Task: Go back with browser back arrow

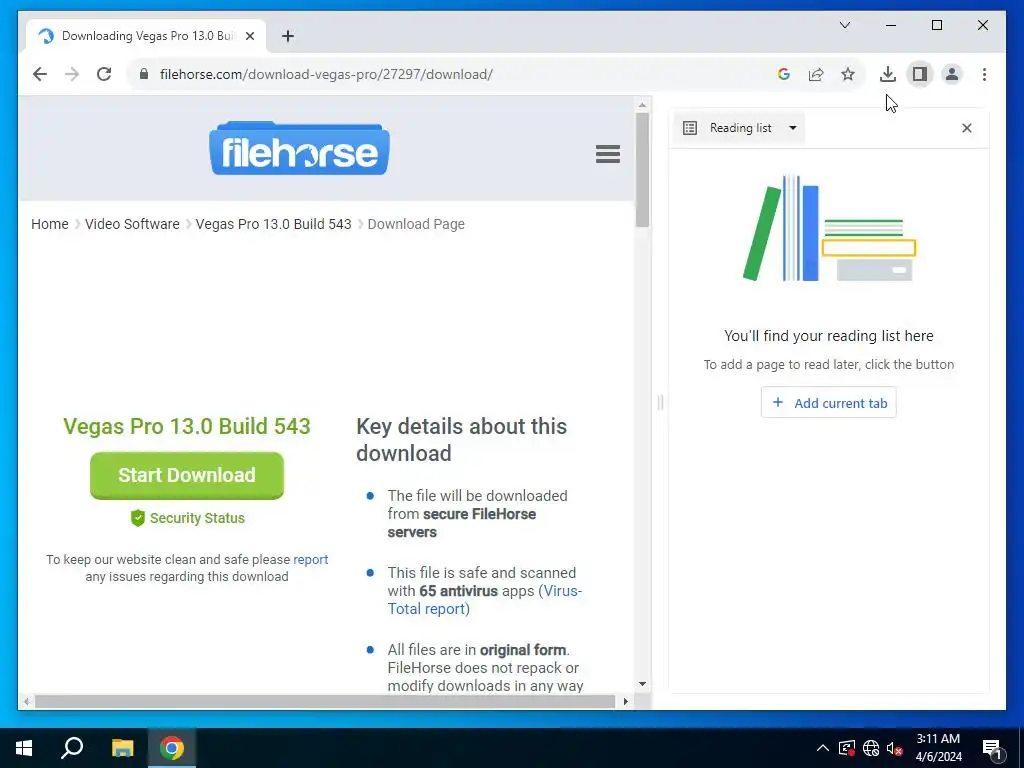Action: click(40, 74)
